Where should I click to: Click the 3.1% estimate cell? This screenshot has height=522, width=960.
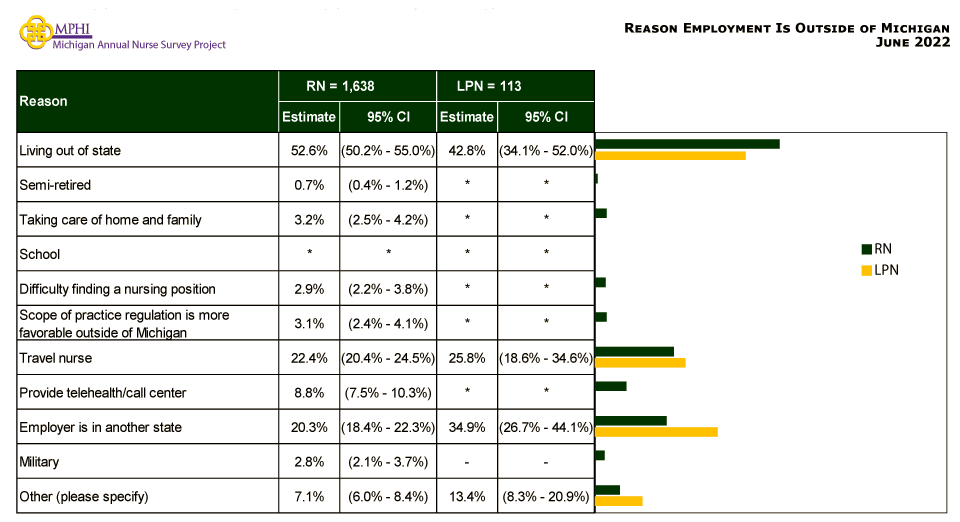pyautogui.click(x=309, y=324)
